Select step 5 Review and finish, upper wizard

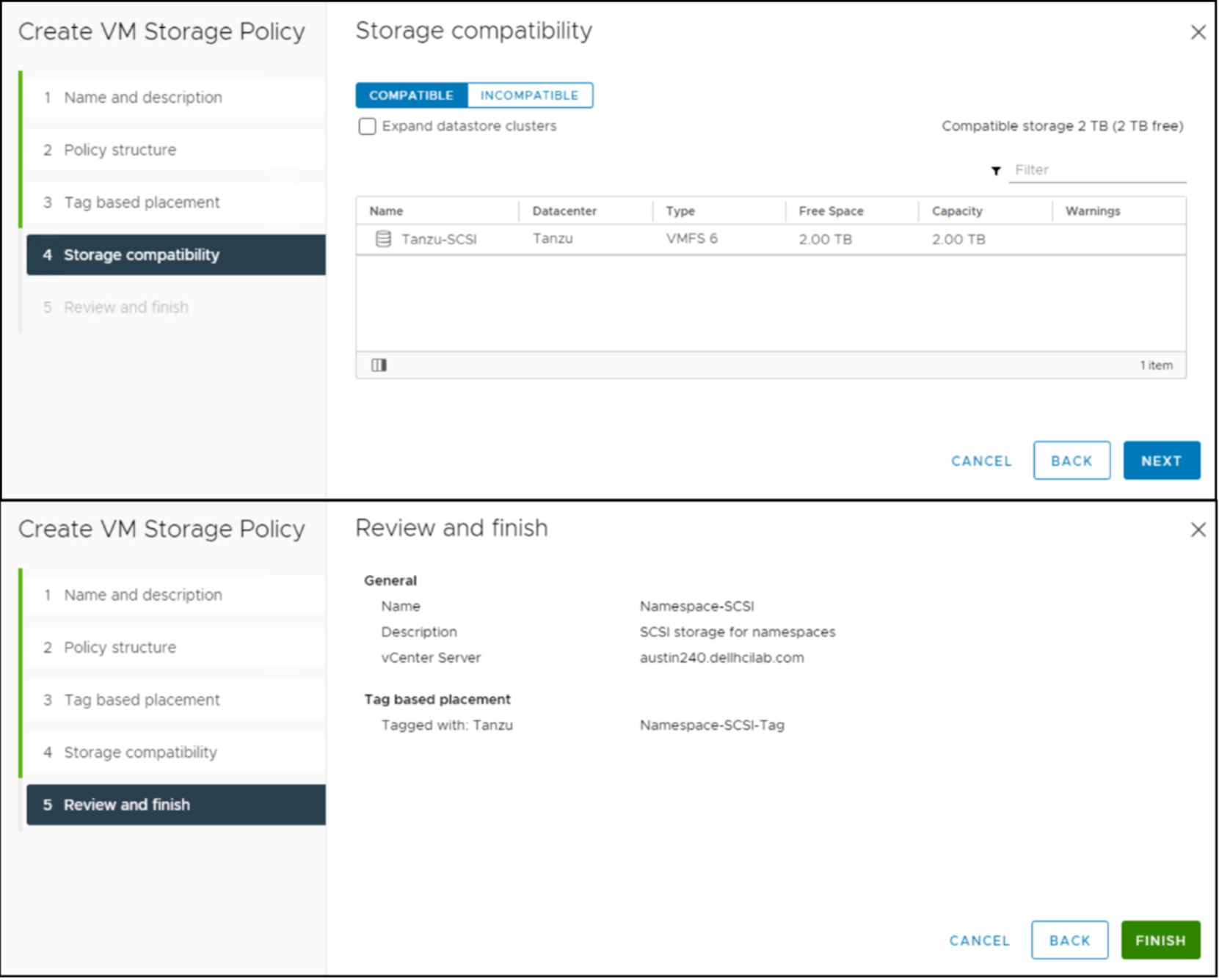coord(175,307)
